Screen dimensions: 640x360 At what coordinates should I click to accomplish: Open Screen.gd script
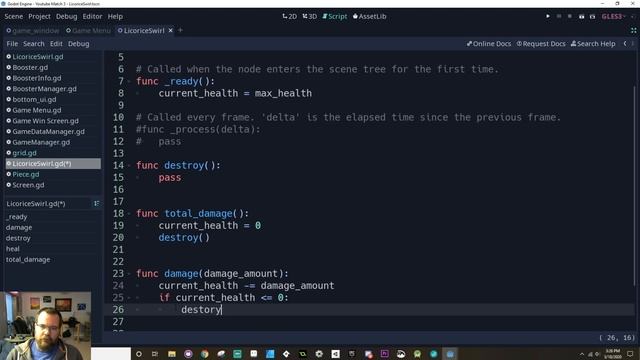53,185
